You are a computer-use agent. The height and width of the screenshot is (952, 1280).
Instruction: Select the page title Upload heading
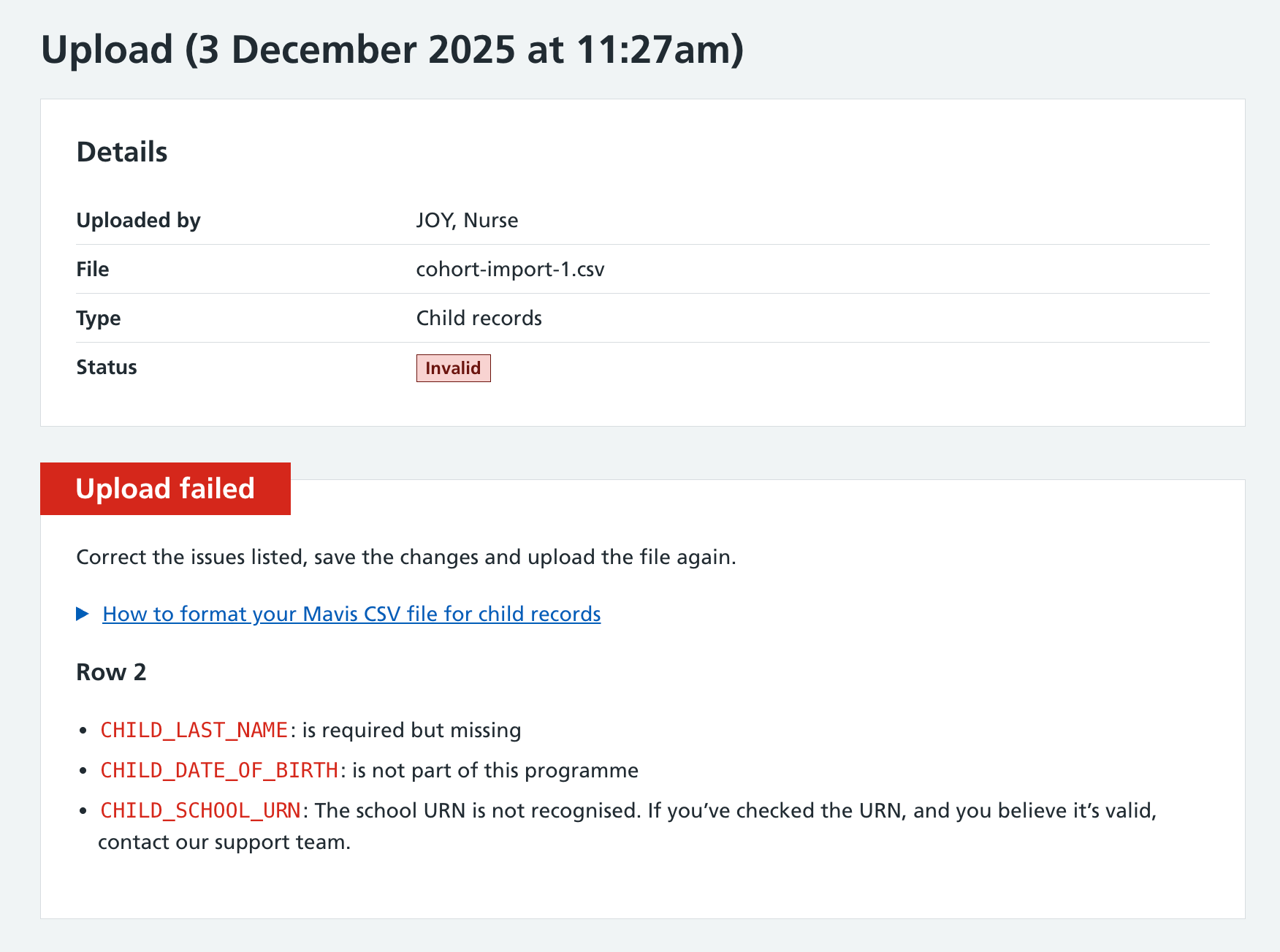point(394,49)
